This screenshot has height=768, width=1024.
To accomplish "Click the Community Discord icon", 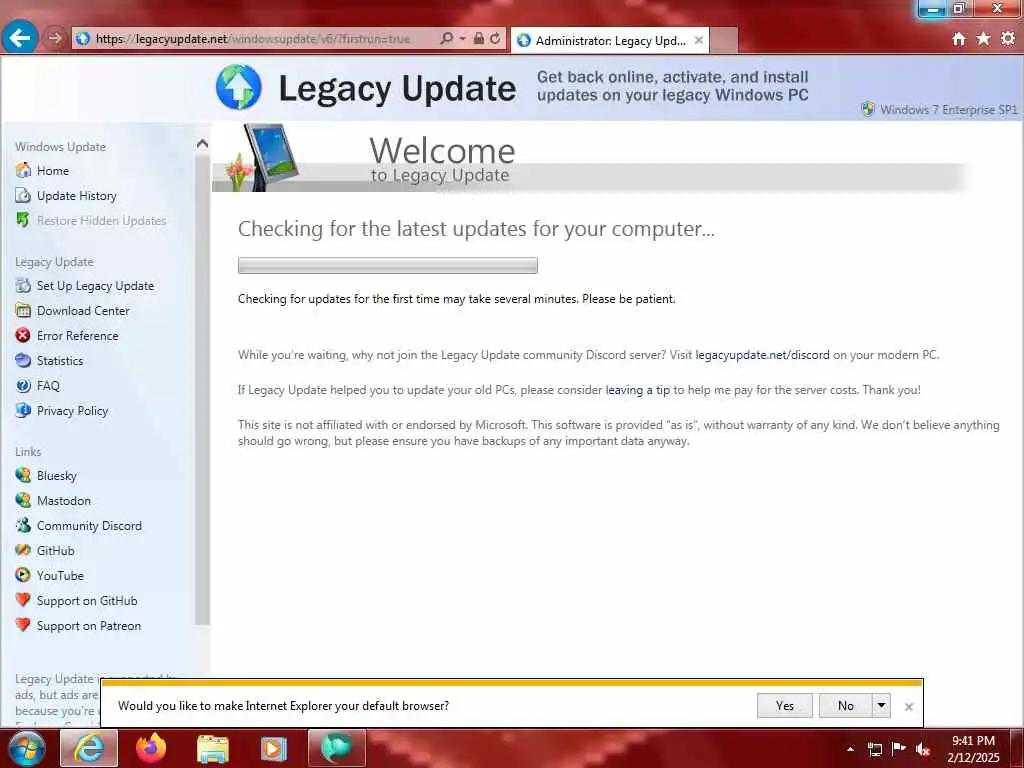I will 23,525.
